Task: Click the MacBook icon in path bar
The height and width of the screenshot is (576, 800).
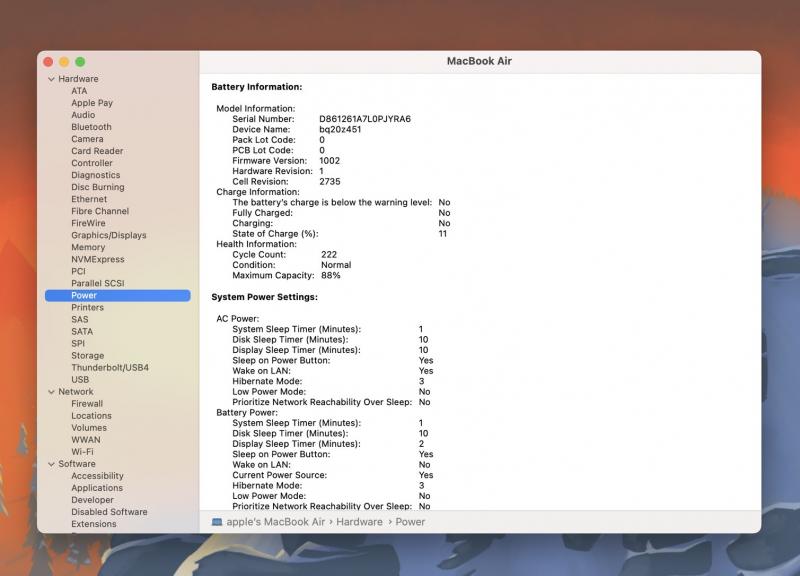Action: click(x=217, y=522)
